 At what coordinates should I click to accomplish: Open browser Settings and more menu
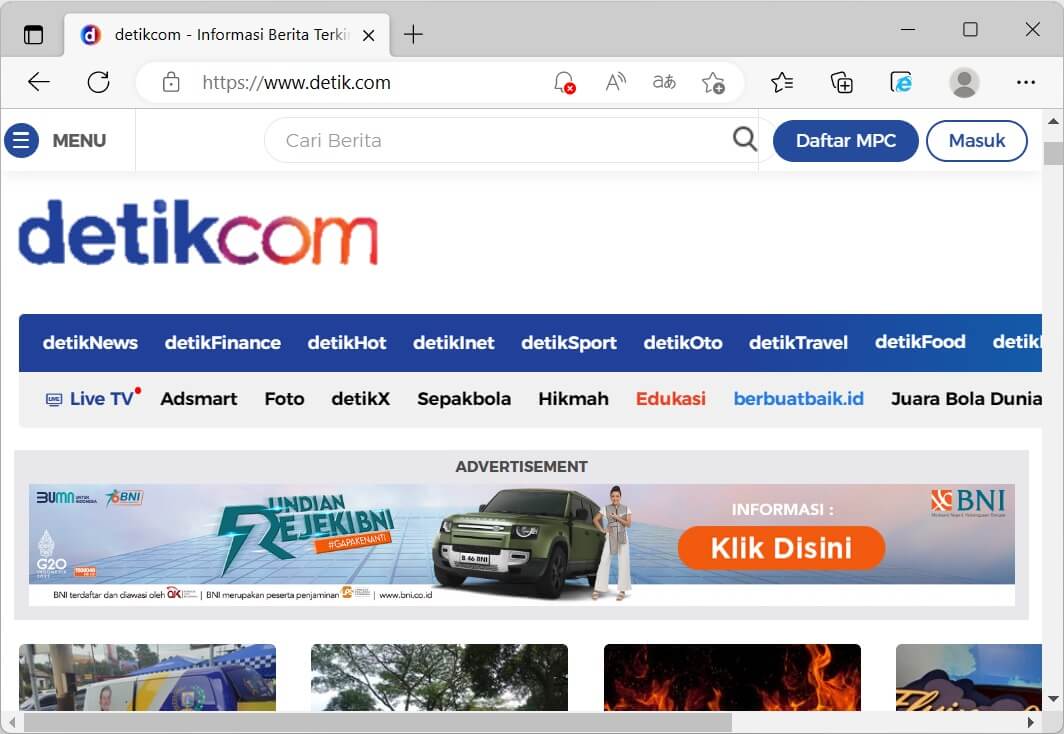click(1025, 83)
